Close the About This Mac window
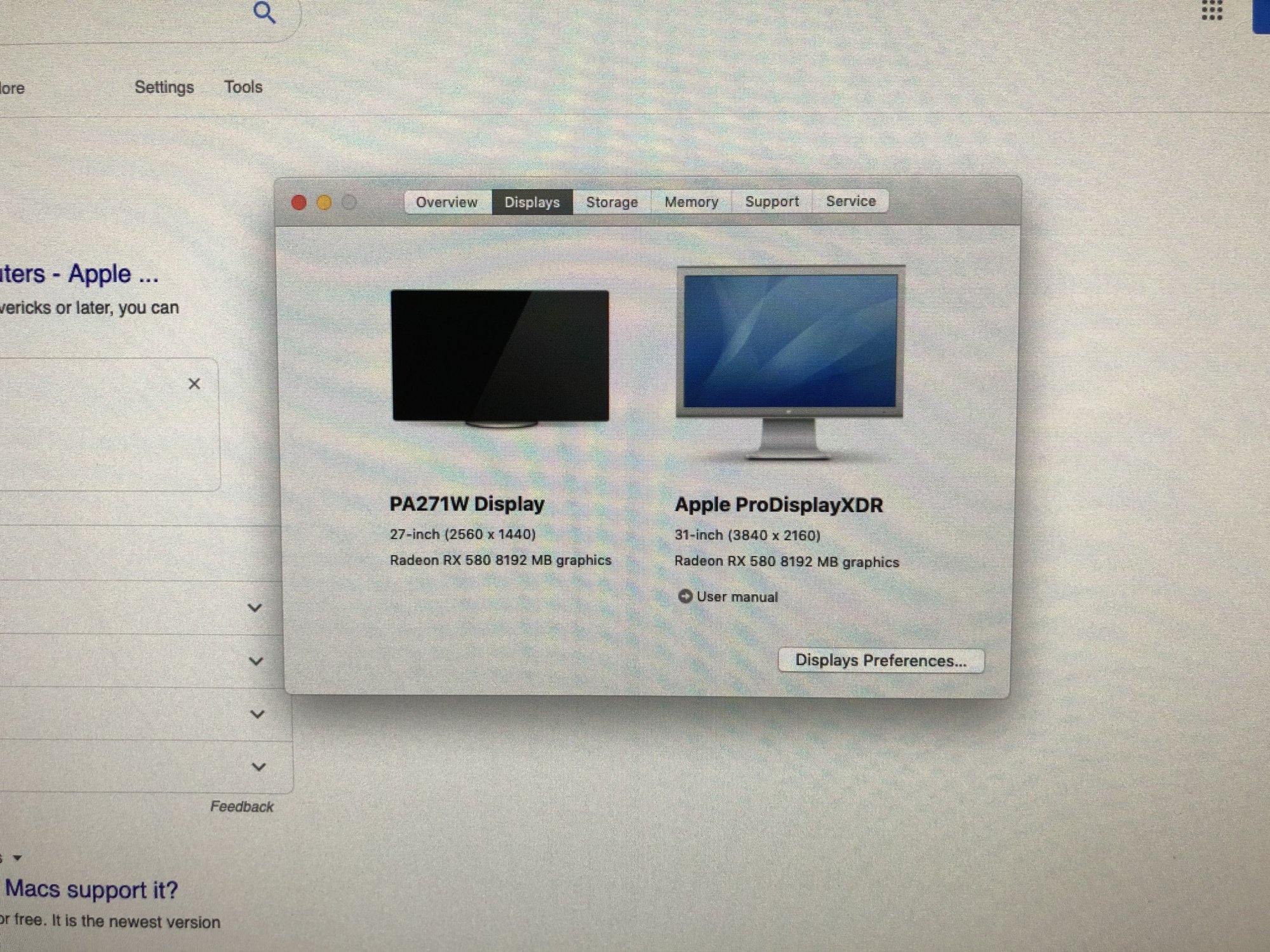The width and height of the screenshot is (1270, 952). tap(298, 202)
